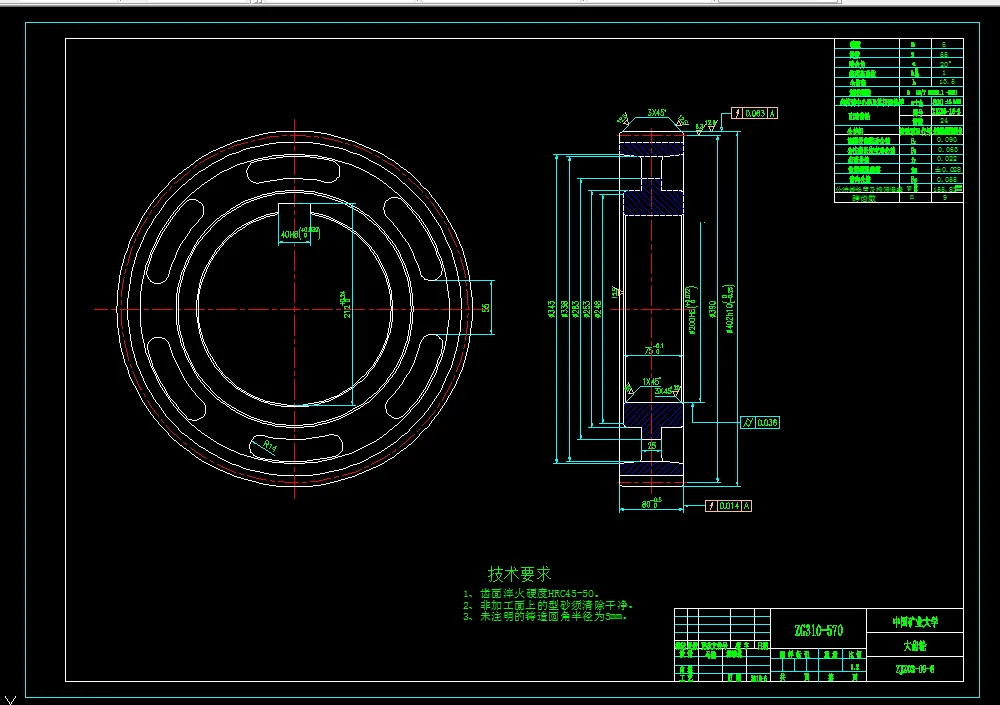Screen dimensions: 1000x705
Task: Select the 0.022 value in parameter table
Action: pos(947,159)
